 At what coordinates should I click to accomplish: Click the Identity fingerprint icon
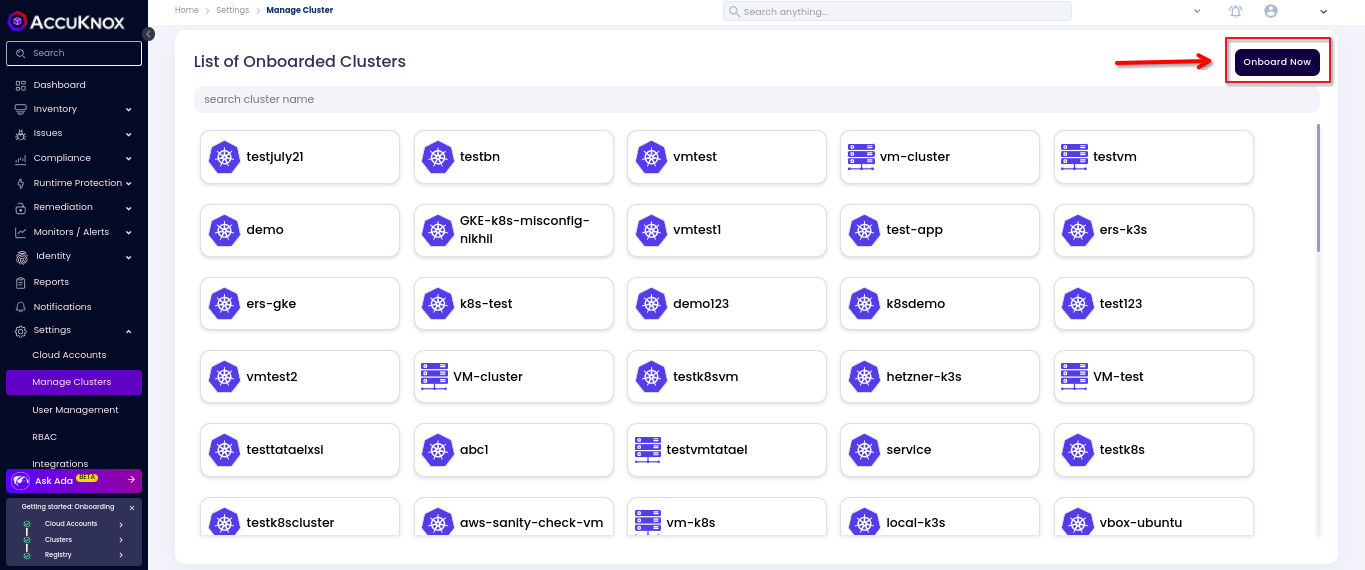(21, 257)
